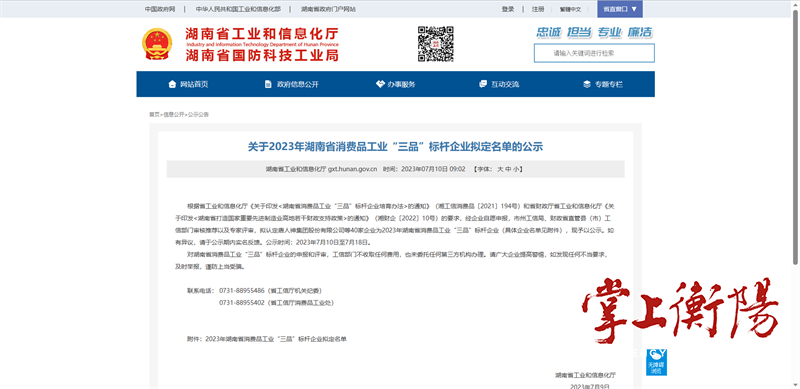Set font size to 中

tap(509, 169)
